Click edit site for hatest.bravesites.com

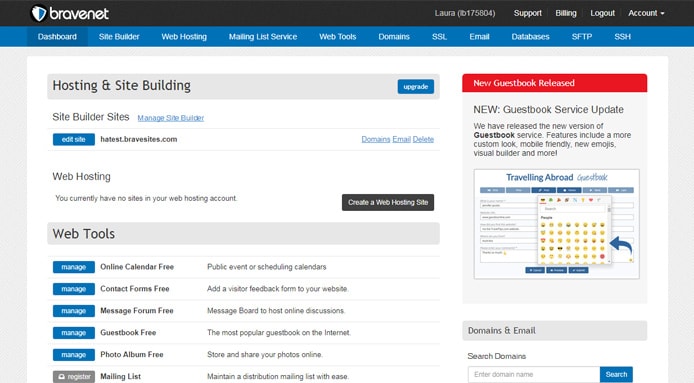click(x=73, y=139)
